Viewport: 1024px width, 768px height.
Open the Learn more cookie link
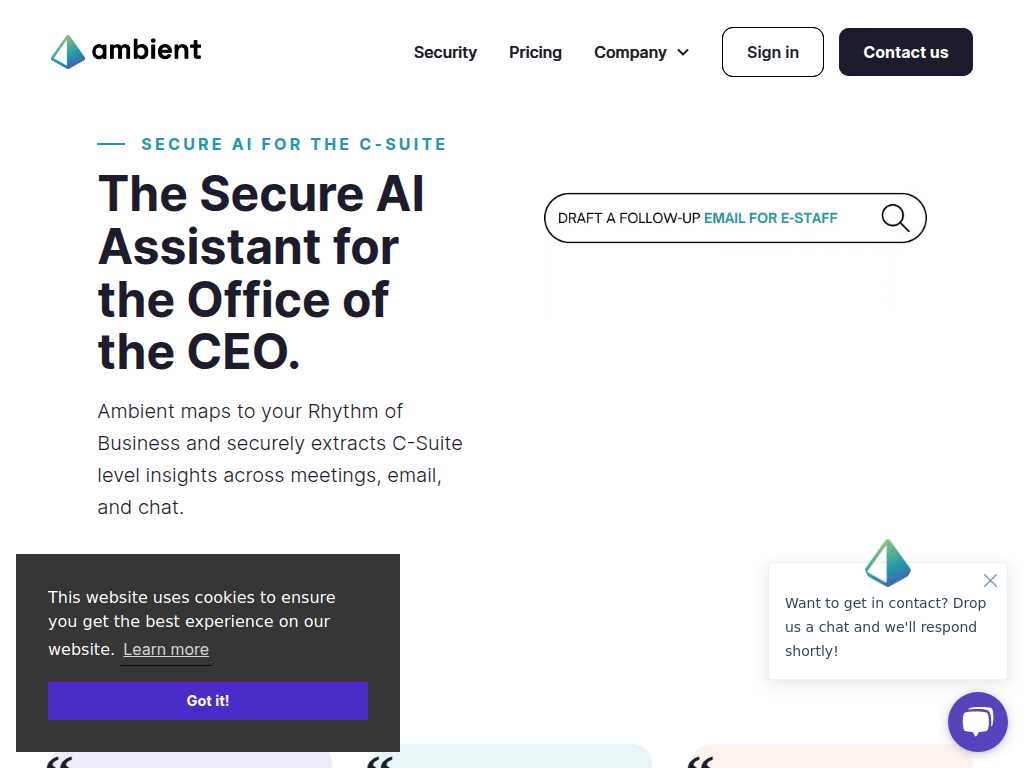166,649
